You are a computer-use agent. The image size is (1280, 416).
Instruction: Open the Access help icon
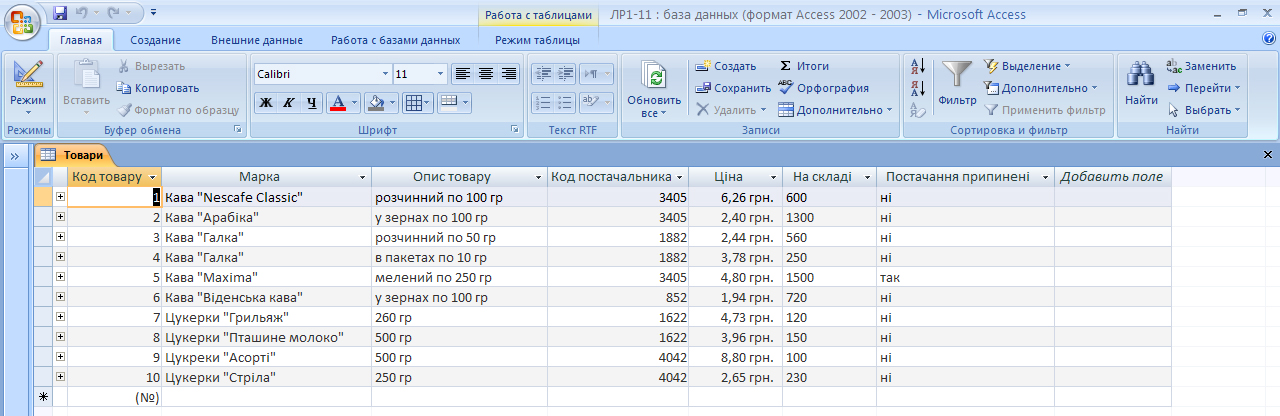1269,38
